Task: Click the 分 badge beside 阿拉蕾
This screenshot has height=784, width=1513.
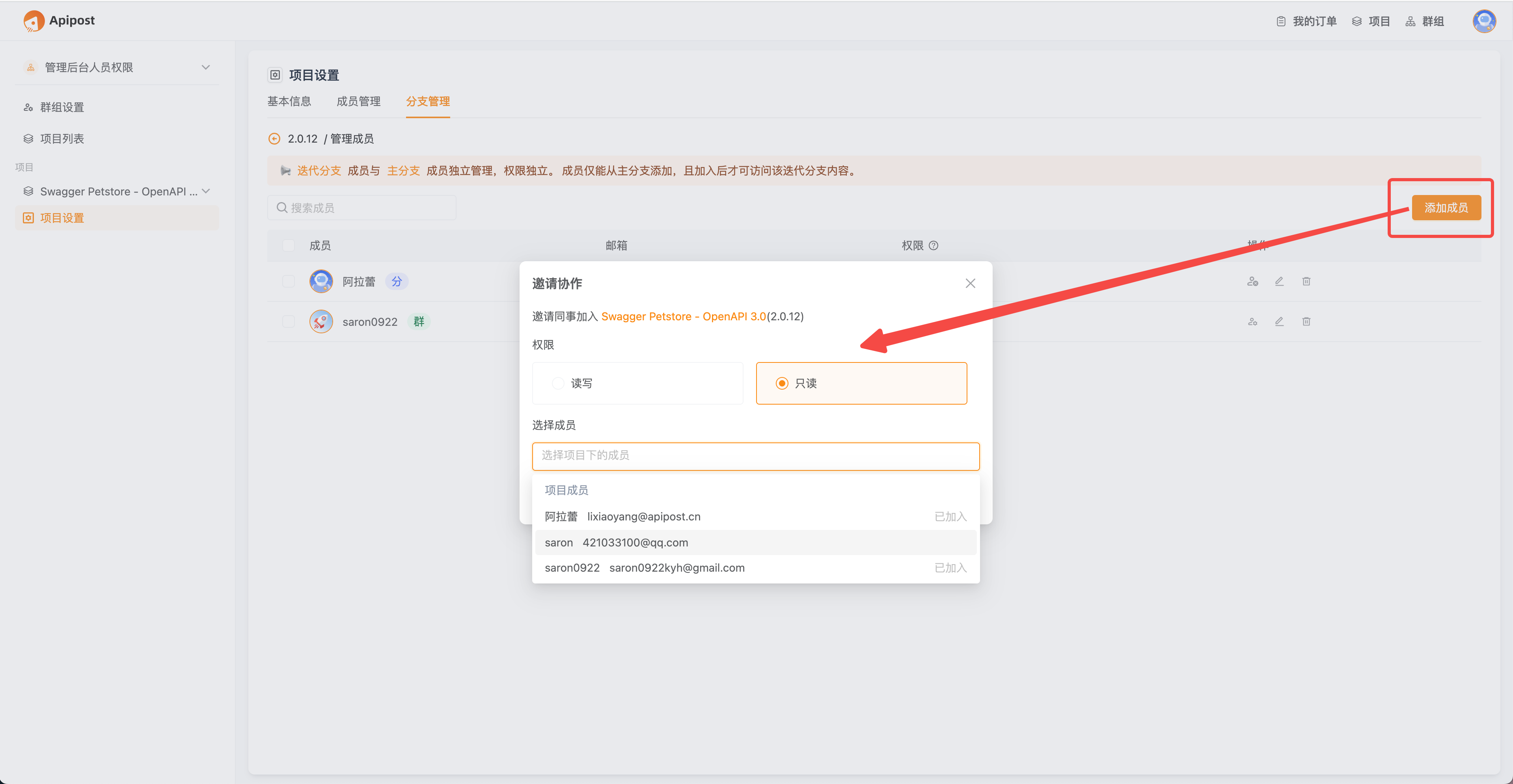Action: (397, 281)
